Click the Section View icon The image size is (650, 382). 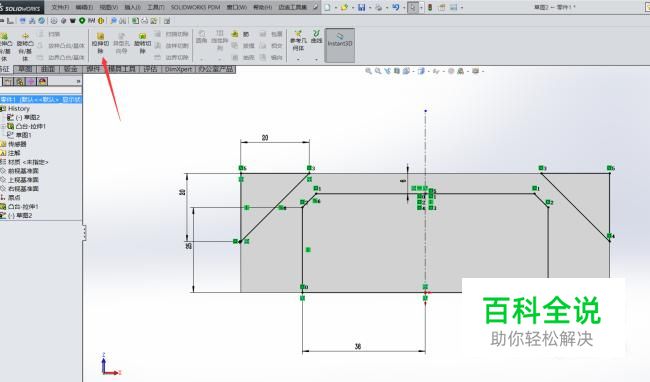pyautogui.click(x=397, y=71)
